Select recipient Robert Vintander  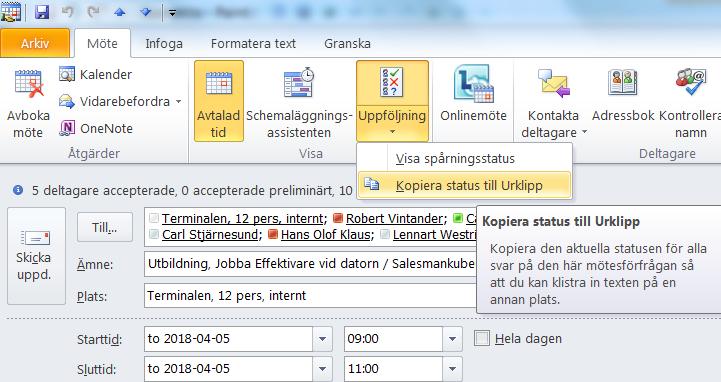click(x=395, y=218)
